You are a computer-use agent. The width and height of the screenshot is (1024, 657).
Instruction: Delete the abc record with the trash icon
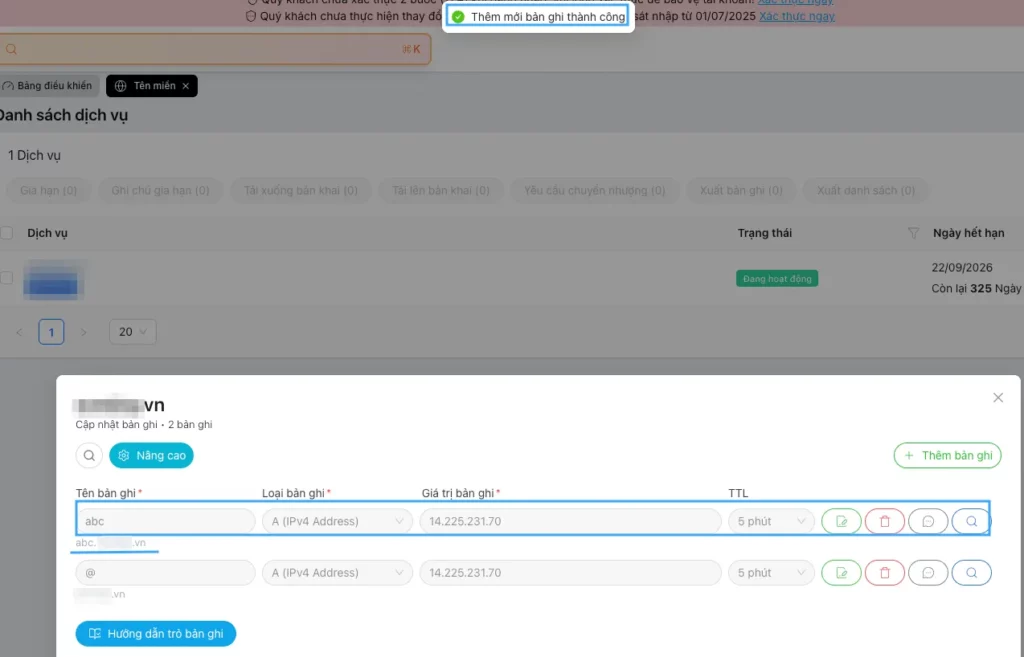(885, 521)
